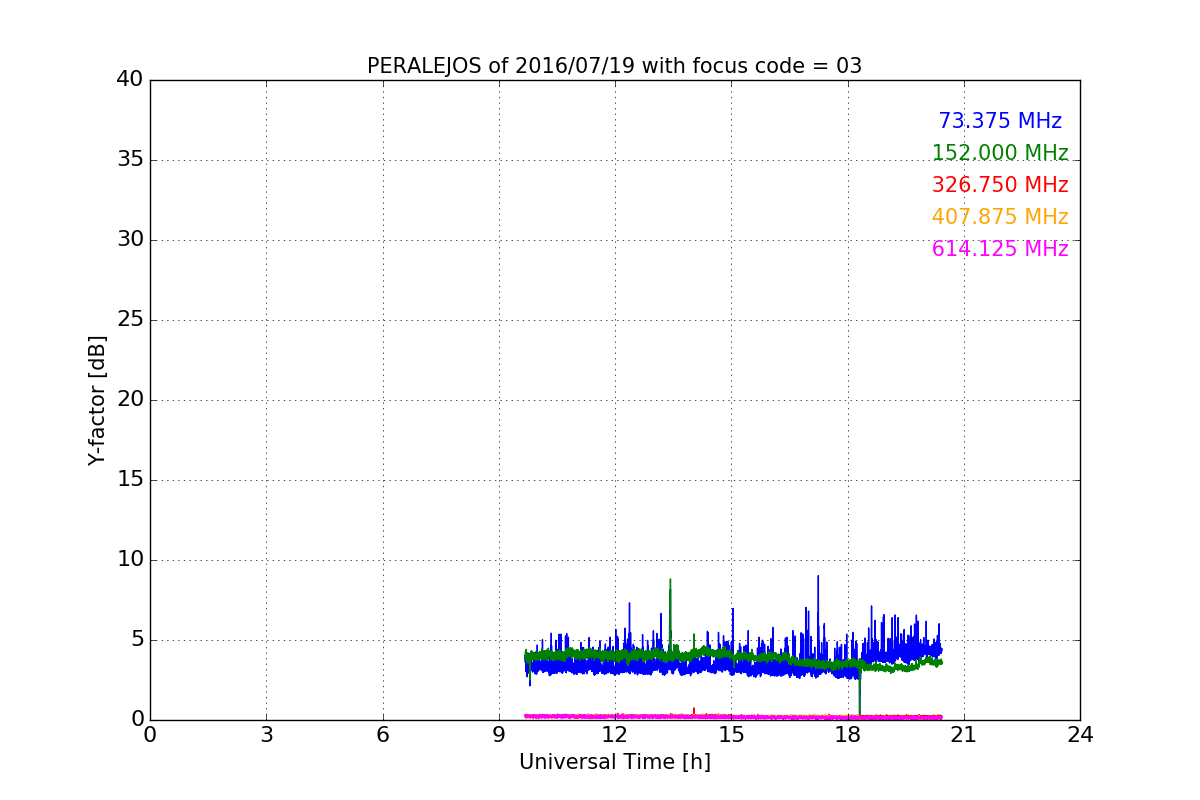Select the 614.125 MHz legend label

click(1000, 249)
